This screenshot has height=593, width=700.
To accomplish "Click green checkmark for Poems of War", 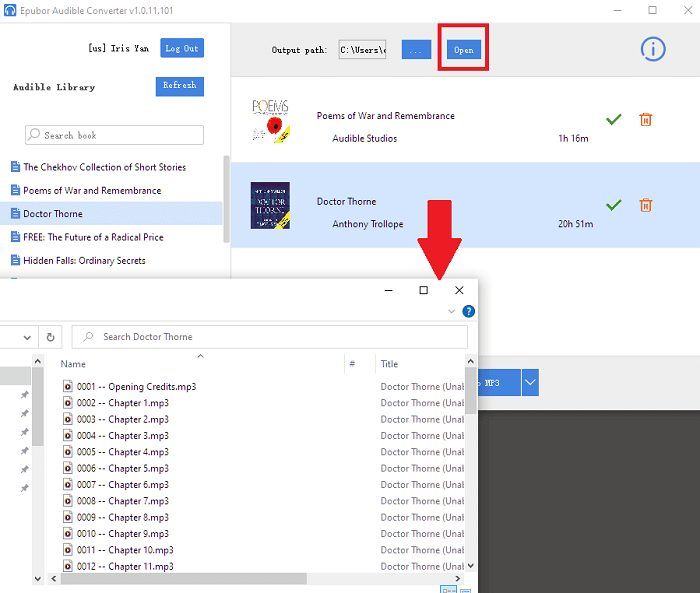I will point(614,119).
